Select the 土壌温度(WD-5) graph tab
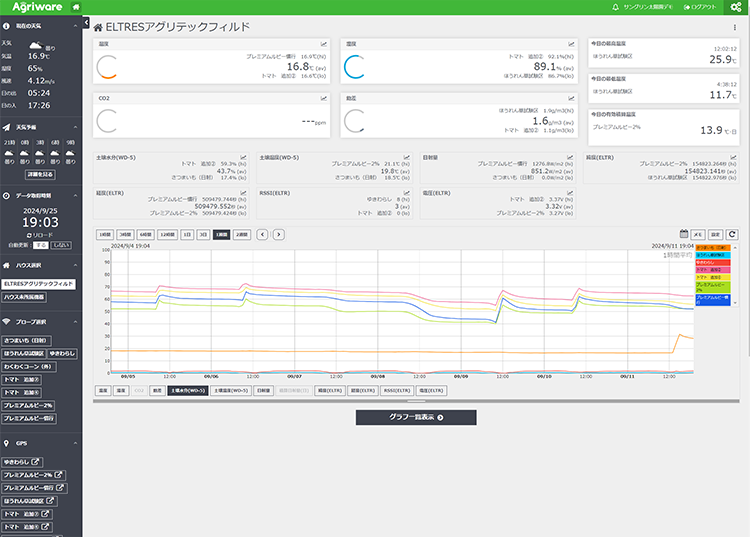The width and height of the screenshot is (750, 537). pyautogui.click(x=229, y=391)
